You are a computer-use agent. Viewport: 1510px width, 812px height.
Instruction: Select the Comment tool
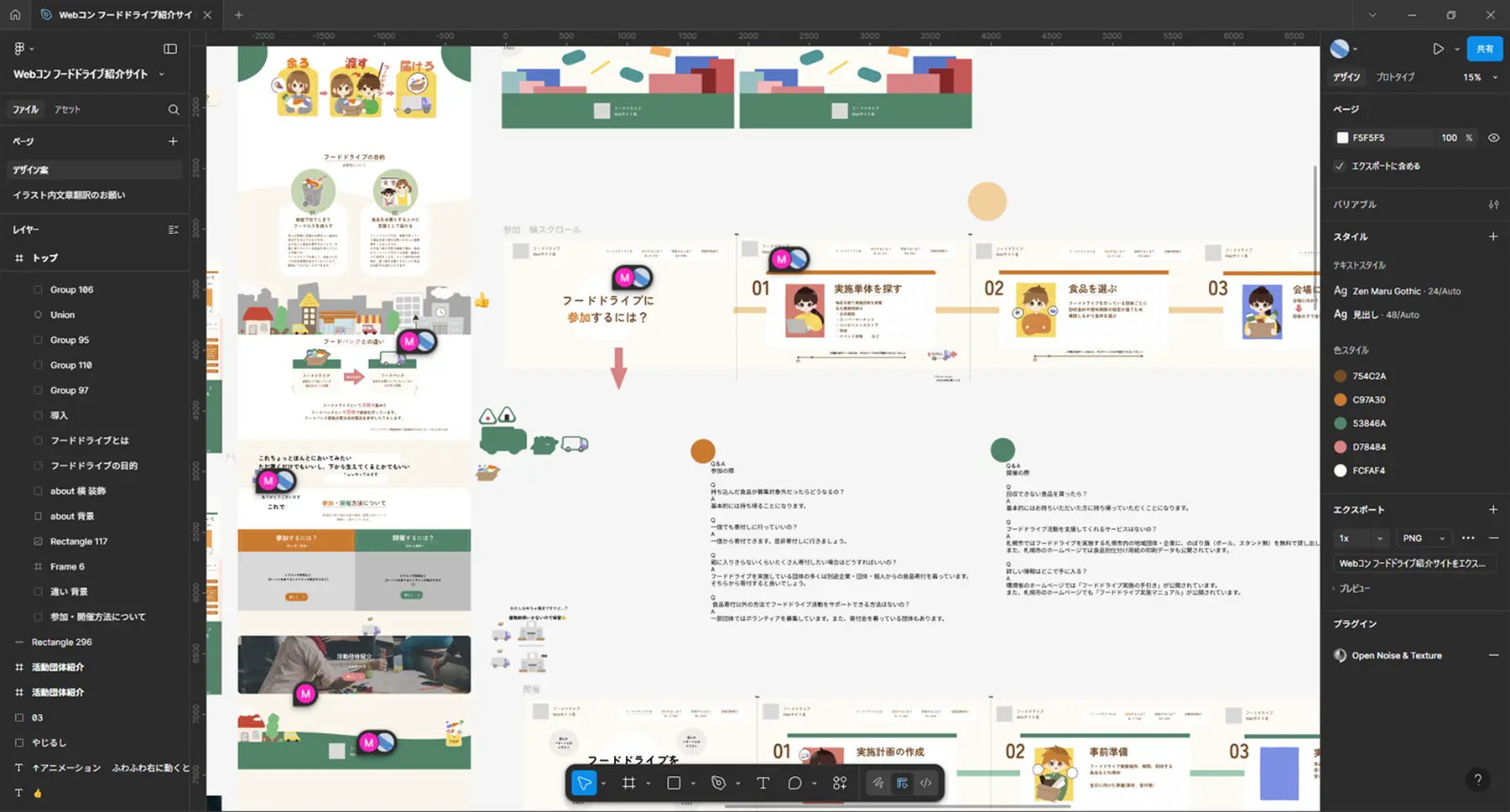(794, 783)
